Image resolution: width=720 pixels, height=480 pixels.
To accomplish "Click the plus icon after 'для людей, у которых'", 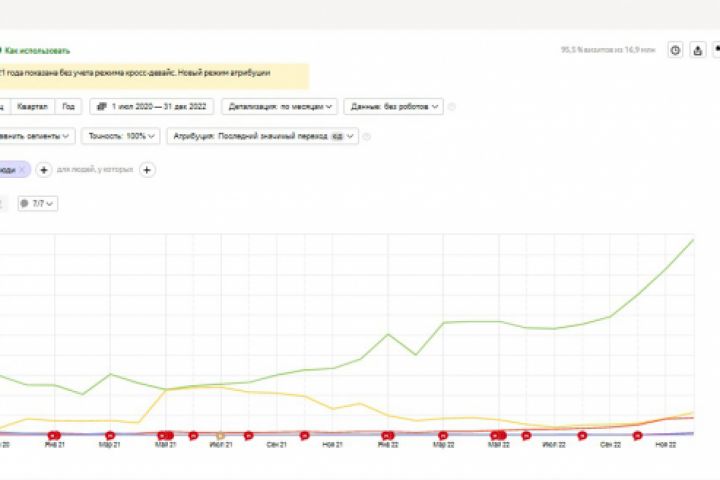I will click(147, 170).
